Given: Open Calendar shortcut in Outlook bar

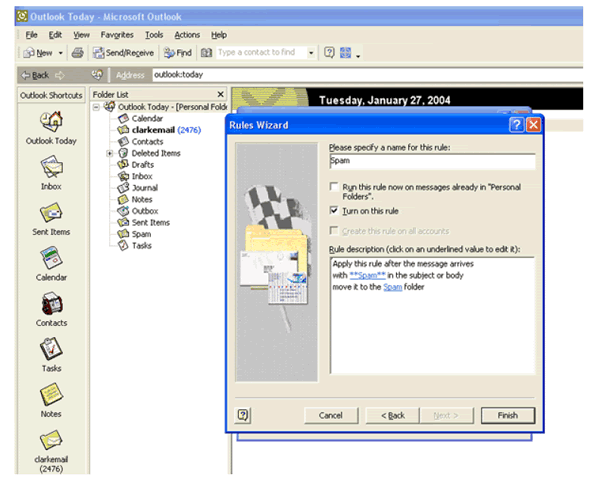Looking at the screenshot, I should (x=51, y=258).
